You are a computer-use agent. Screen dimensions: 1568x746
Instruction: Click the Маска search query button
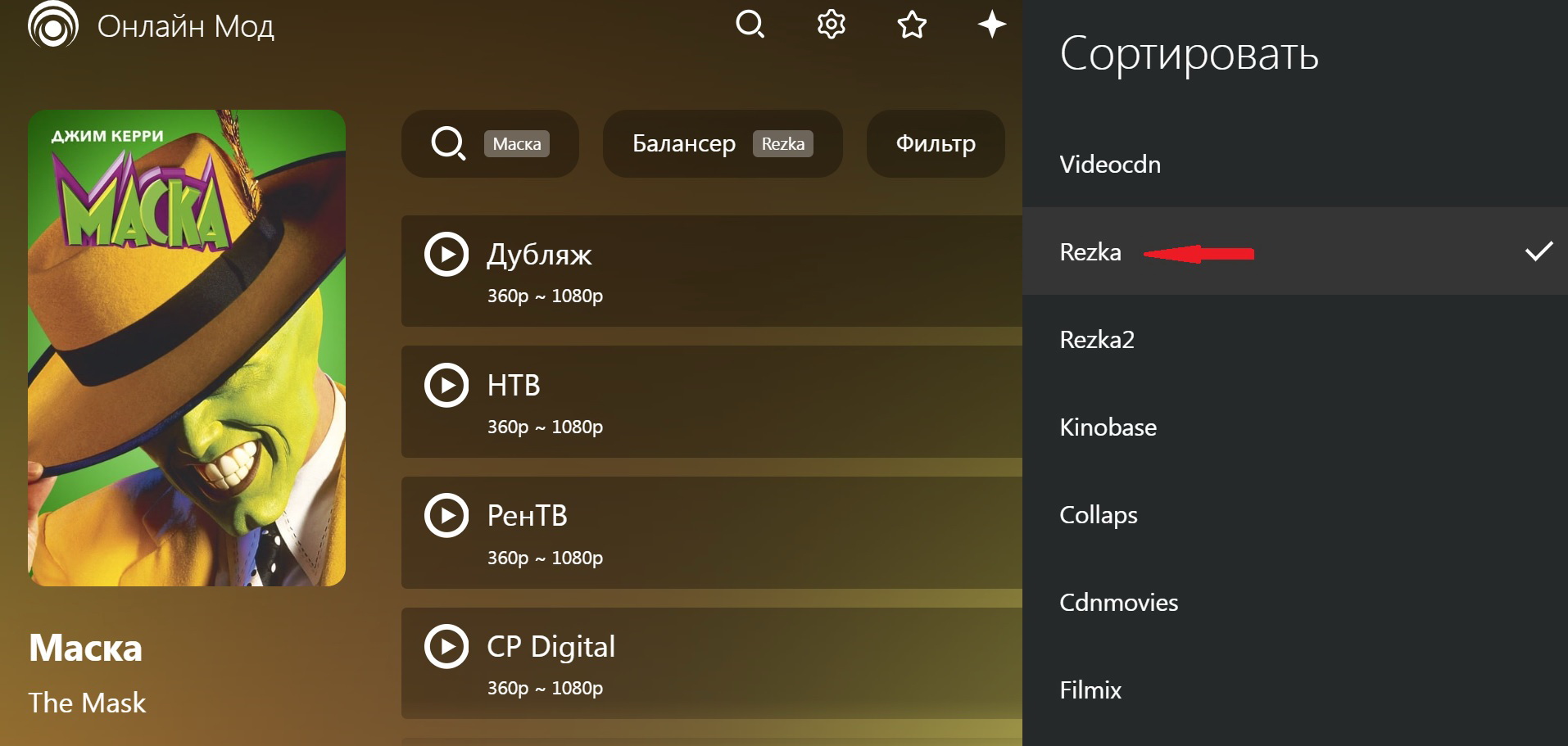(x=490, y=144)
